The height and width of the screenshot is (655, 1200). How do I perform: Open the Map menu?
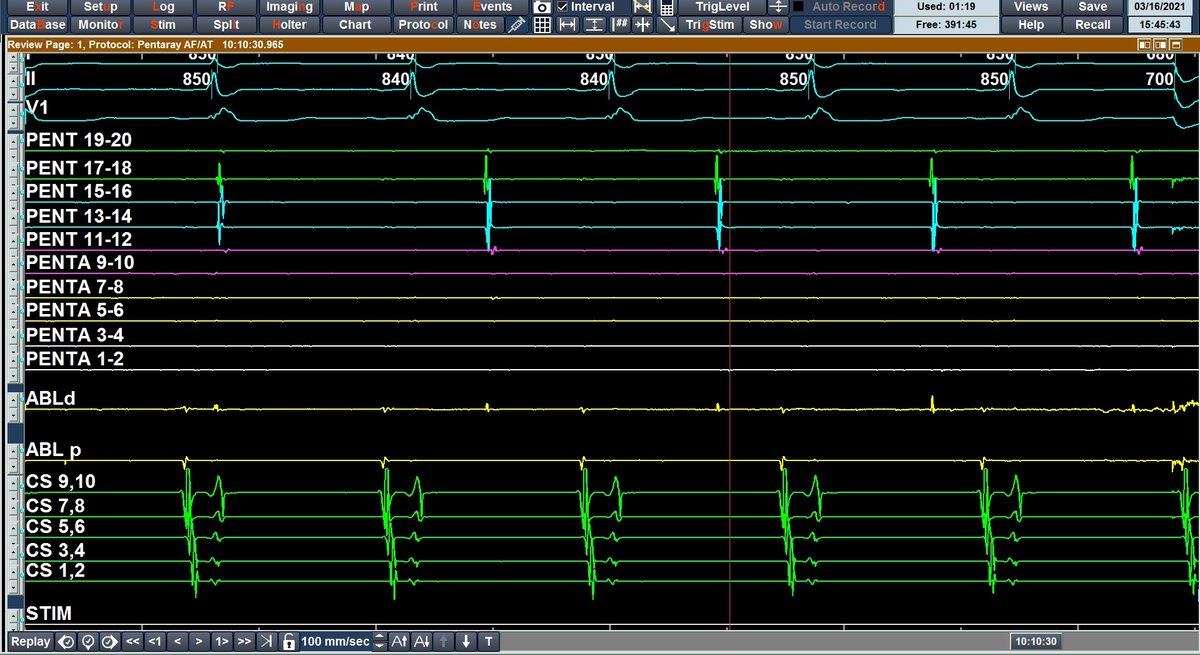[x=355, y=7]
